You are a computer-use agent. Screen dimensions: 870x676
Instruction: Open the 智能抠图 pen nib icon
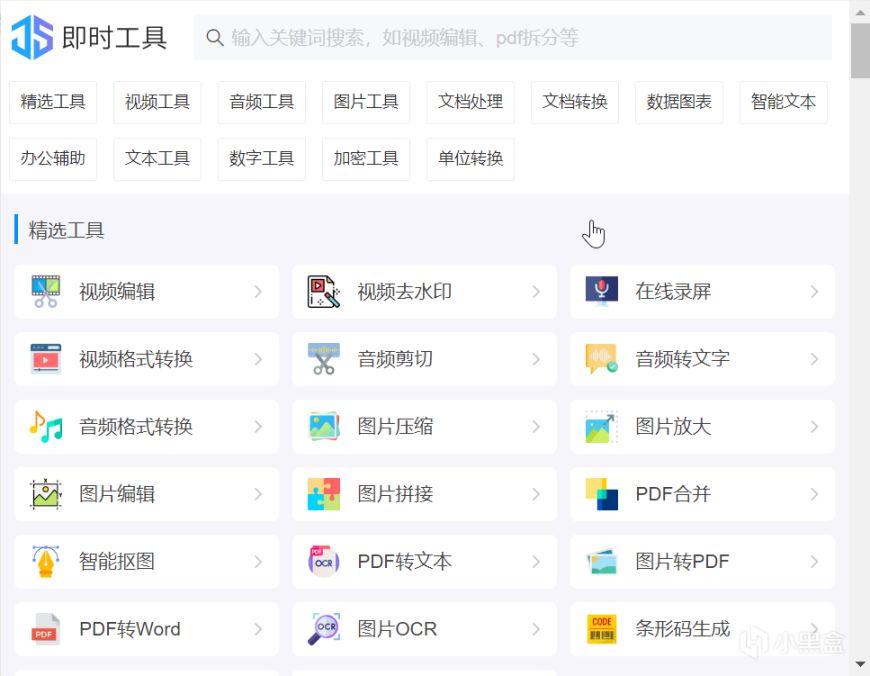click(x=46, y=562)
